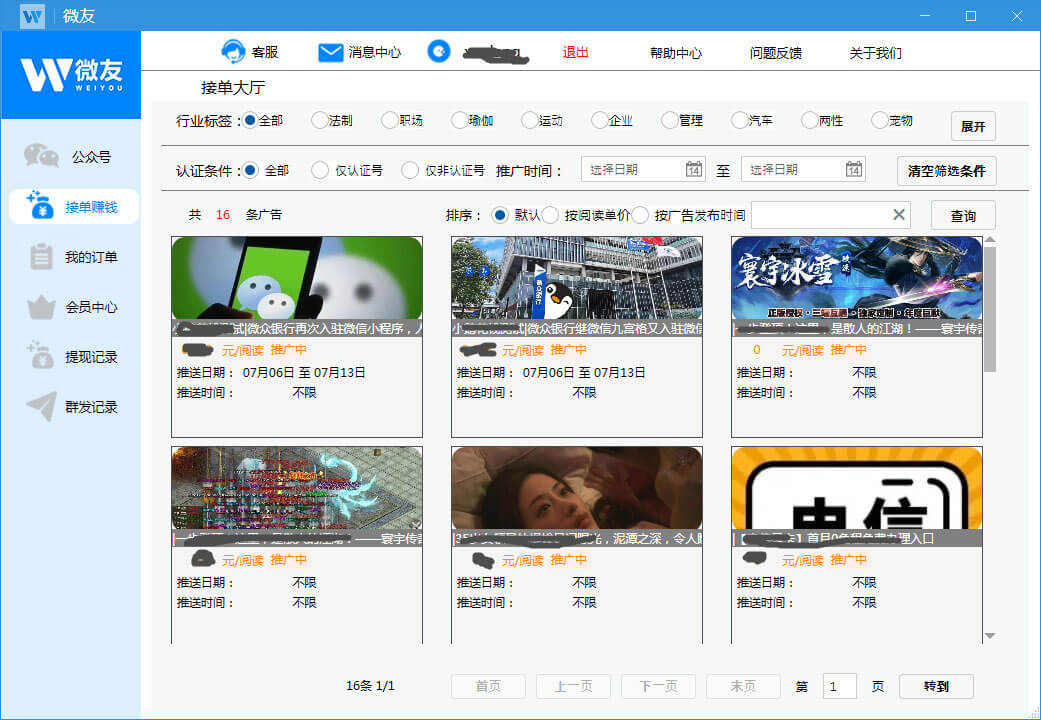Sort ads by 按阅读单价 option
This screenshot has width=1041, height=720.
pos(550,215)
